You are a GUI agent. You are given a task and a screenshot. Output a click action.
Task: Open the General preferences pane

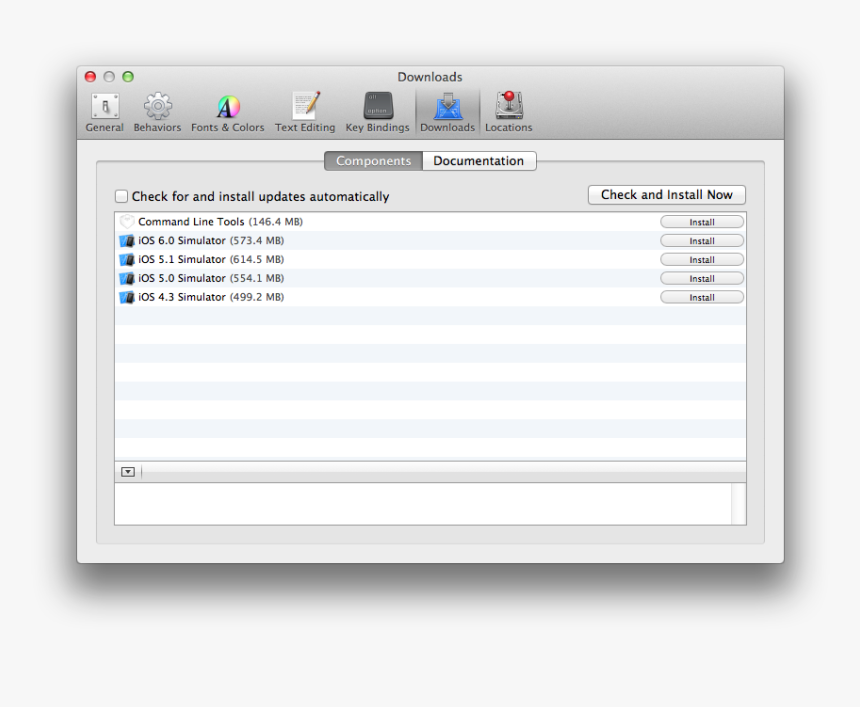pyautogui.click(x=104, y=110)
